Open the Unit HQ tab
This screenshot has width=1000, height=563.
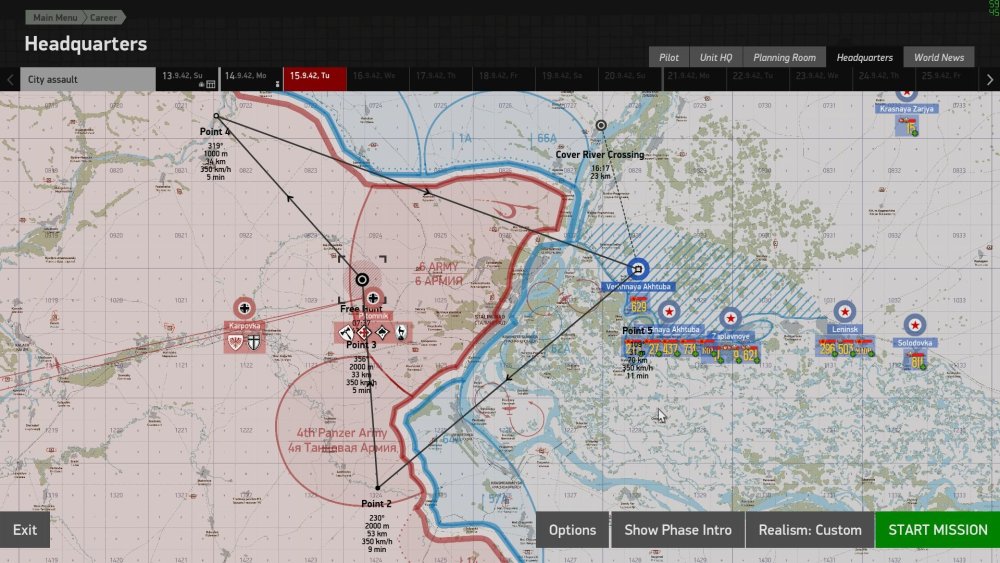click(716, 57)
